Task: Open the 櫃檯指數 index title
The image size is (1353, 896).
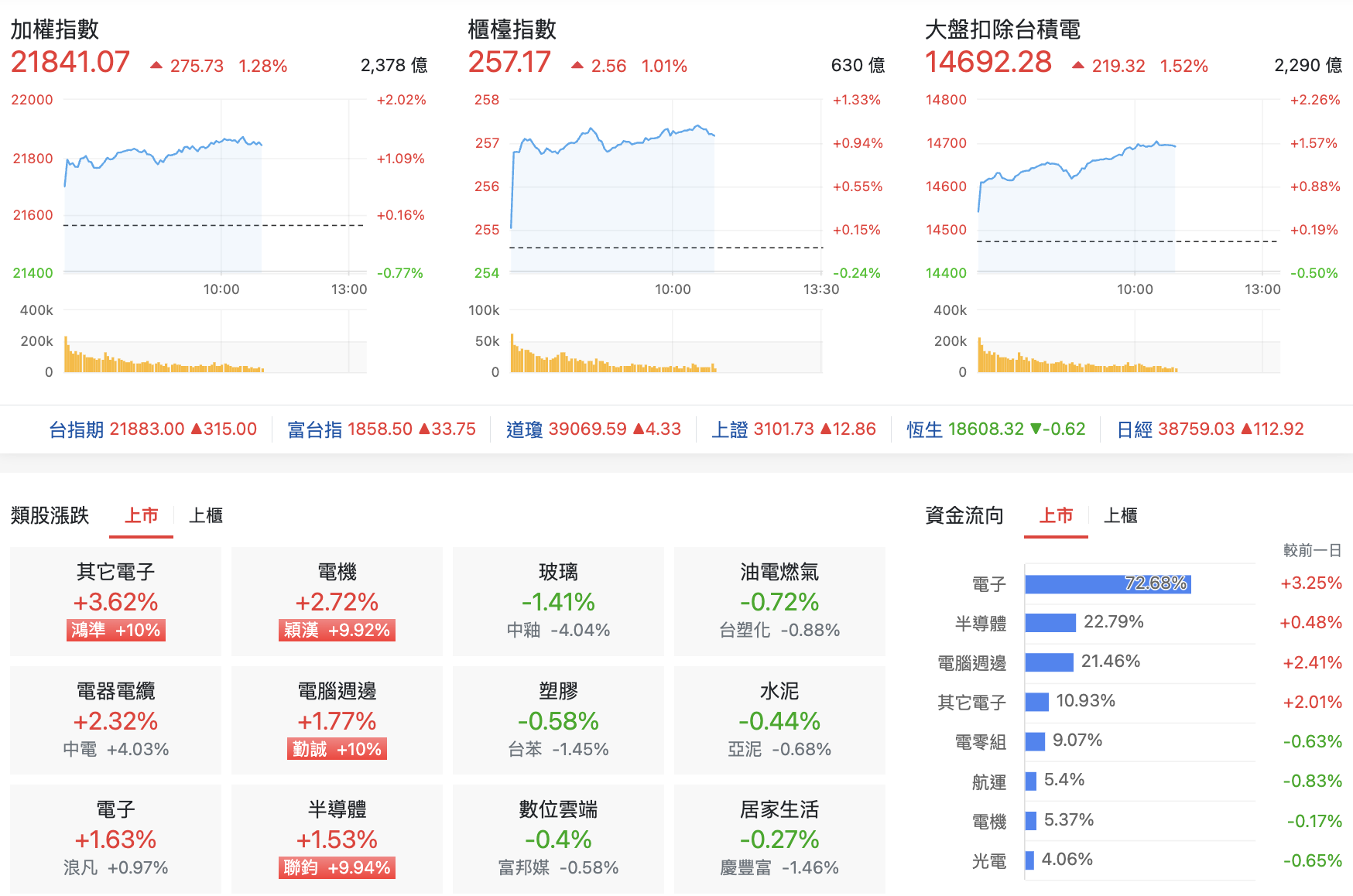Action: pos(512,29)
